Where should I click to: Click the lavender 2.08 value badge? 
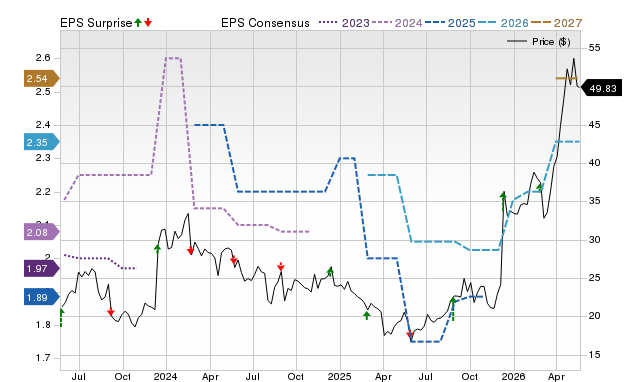[42, 233]
